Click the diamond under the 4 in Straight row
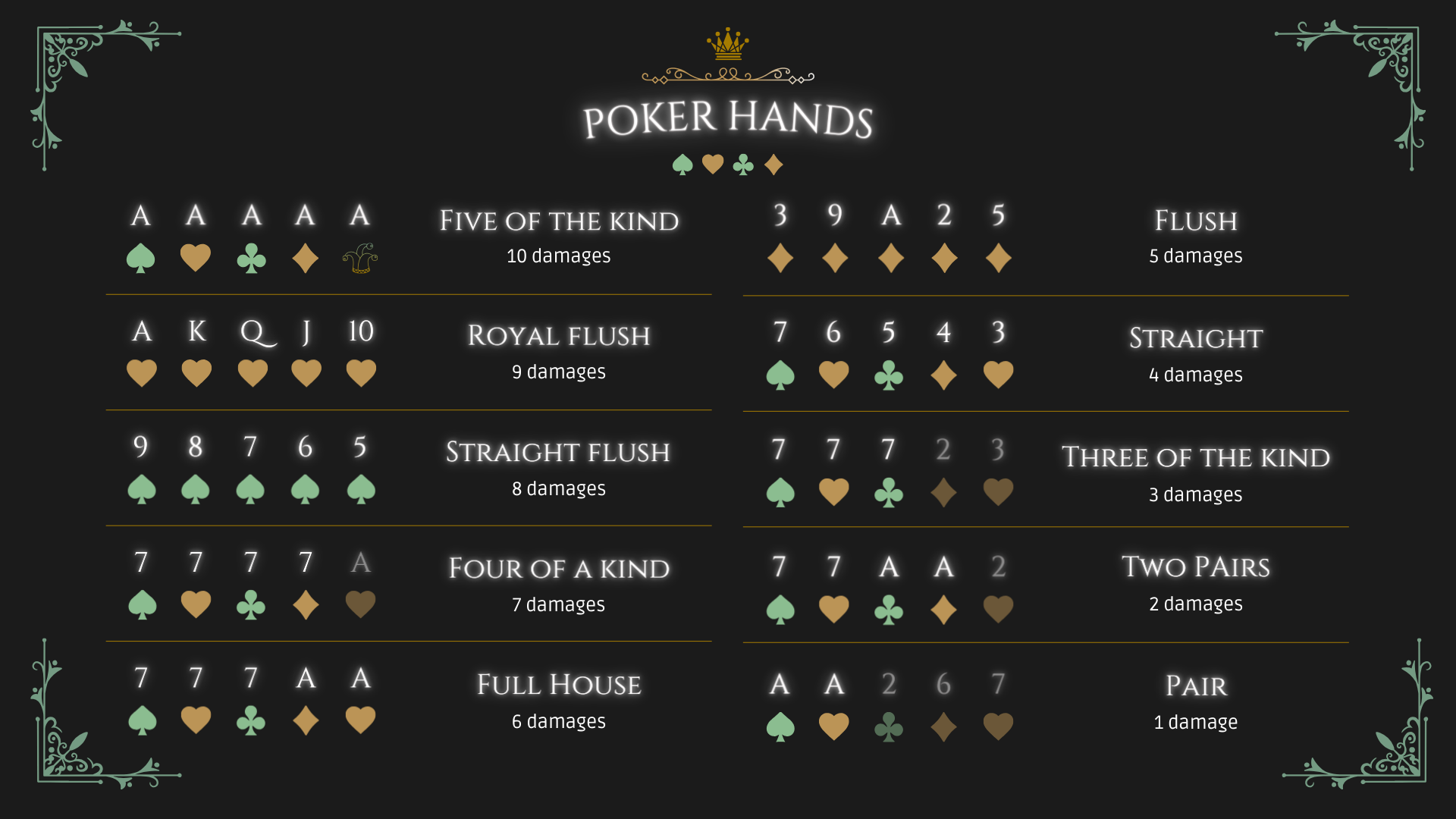The height and width of the screenshot is (819, 1456). (x=943, y=375)
